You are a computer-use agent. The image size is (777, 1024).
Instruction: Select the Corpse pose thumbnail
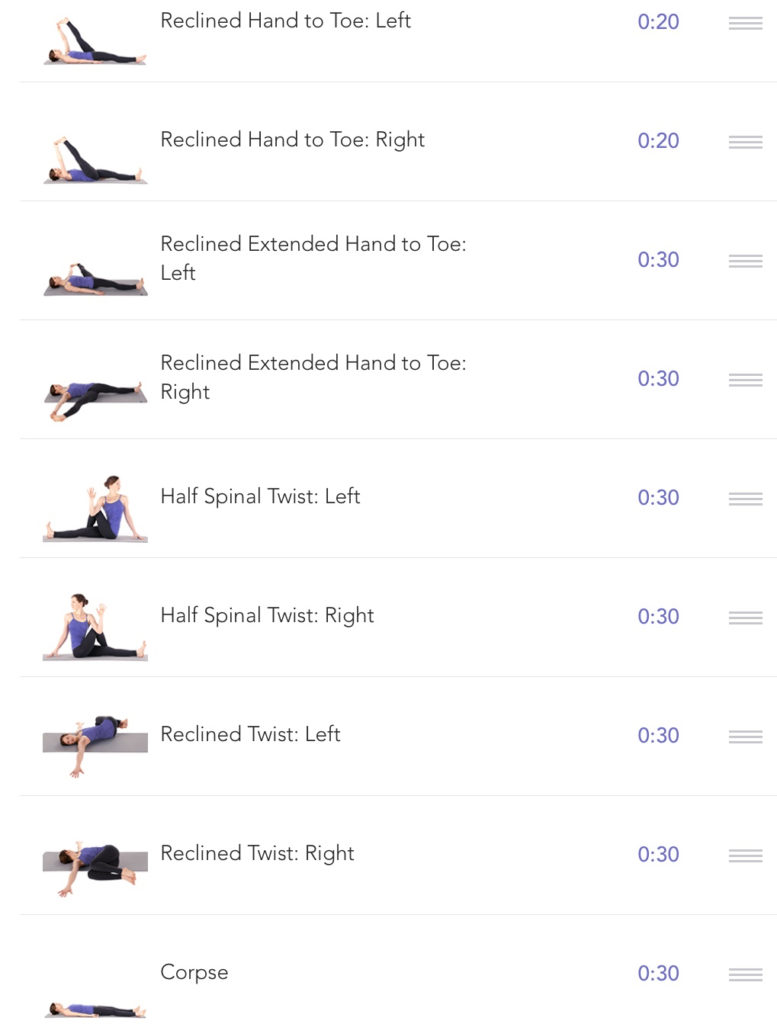click(95, 1010)
